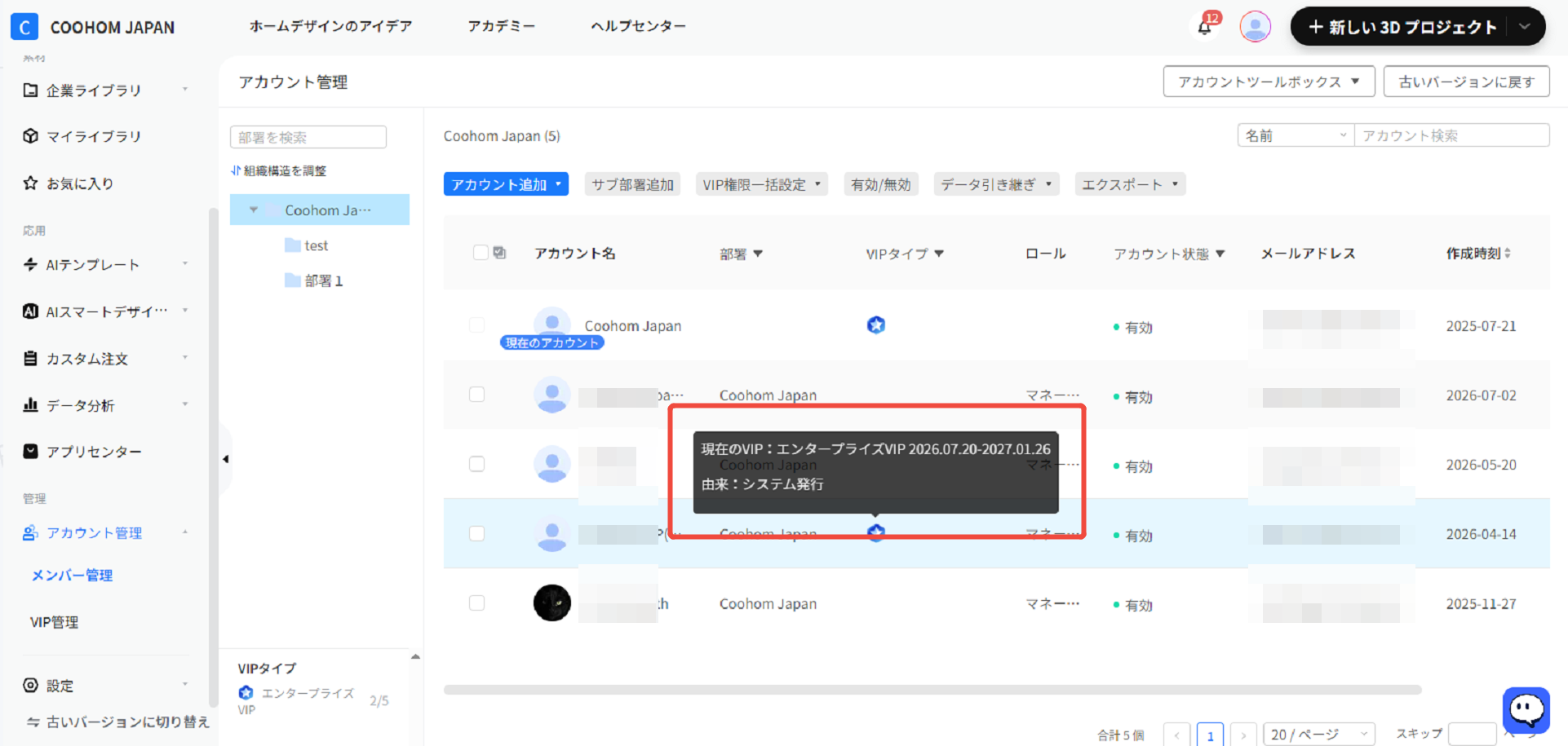
Task: Click the アプリセンター icon
Action: pos(30,451)
